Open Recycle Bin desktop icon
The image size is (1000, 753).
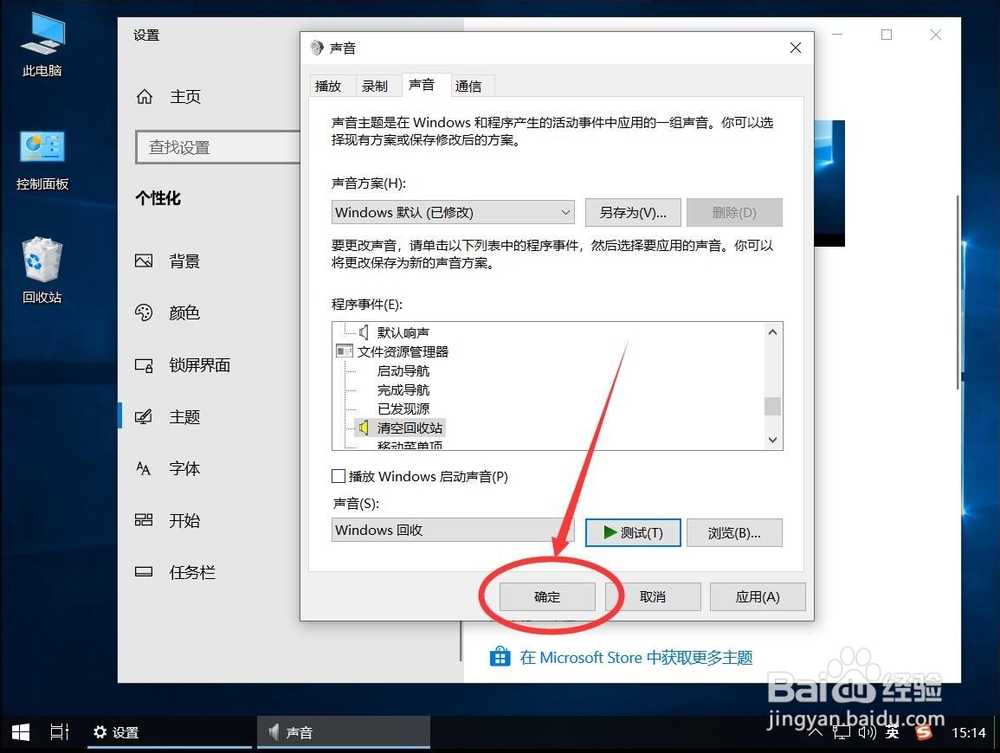point(42,270)
